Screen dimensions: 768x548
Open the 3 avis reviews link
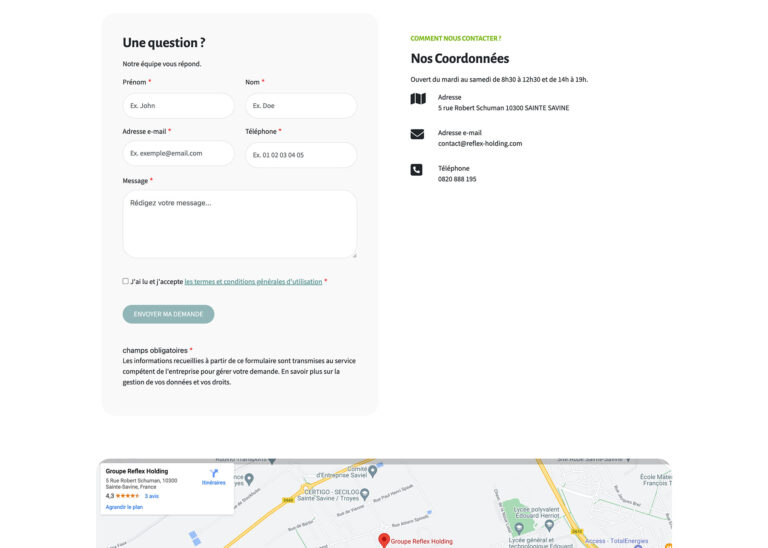click(152, 496)
